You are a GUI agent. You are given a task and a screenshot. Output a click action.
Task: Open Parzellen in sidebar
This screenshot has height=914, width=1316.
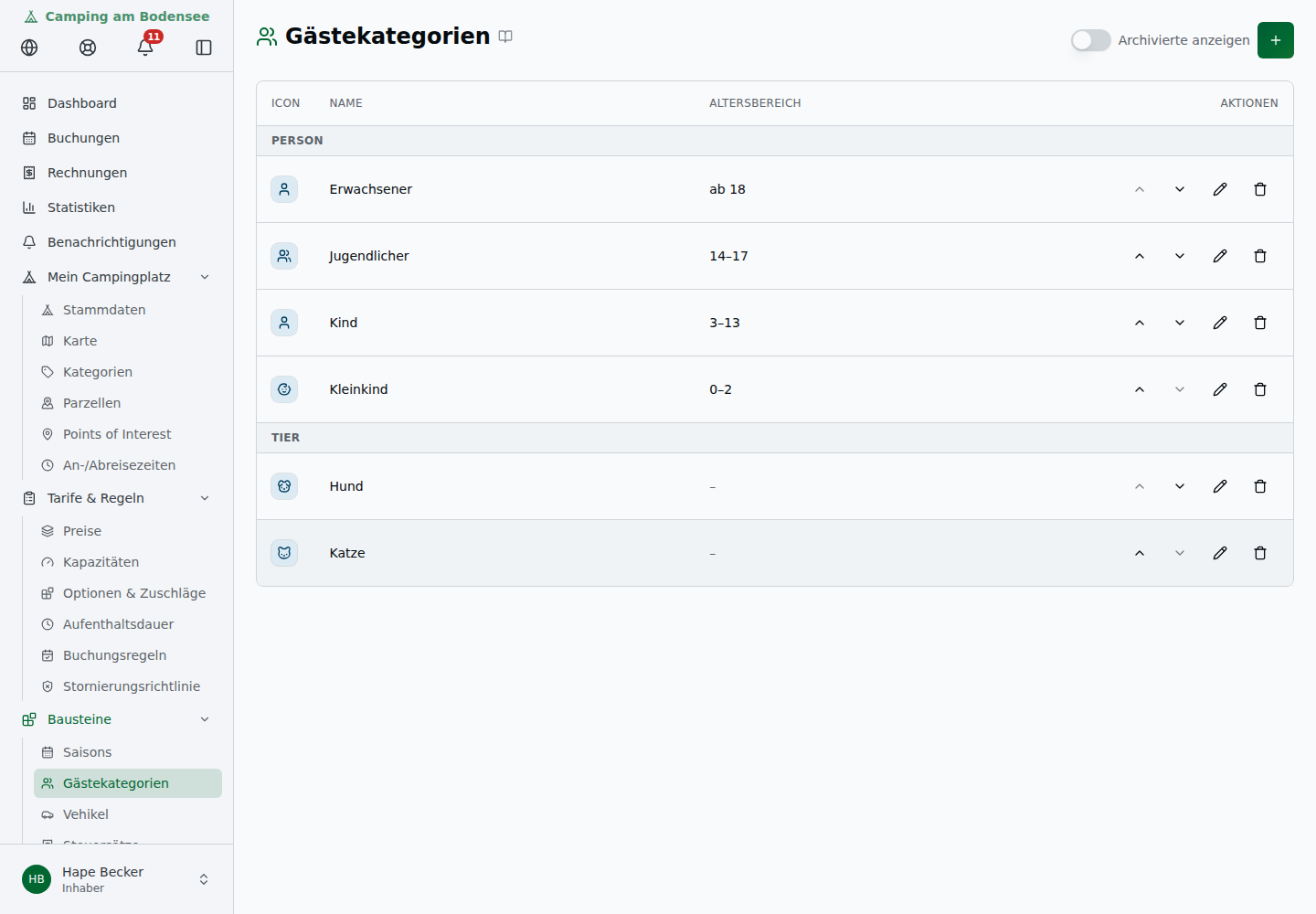pos(128,403)
